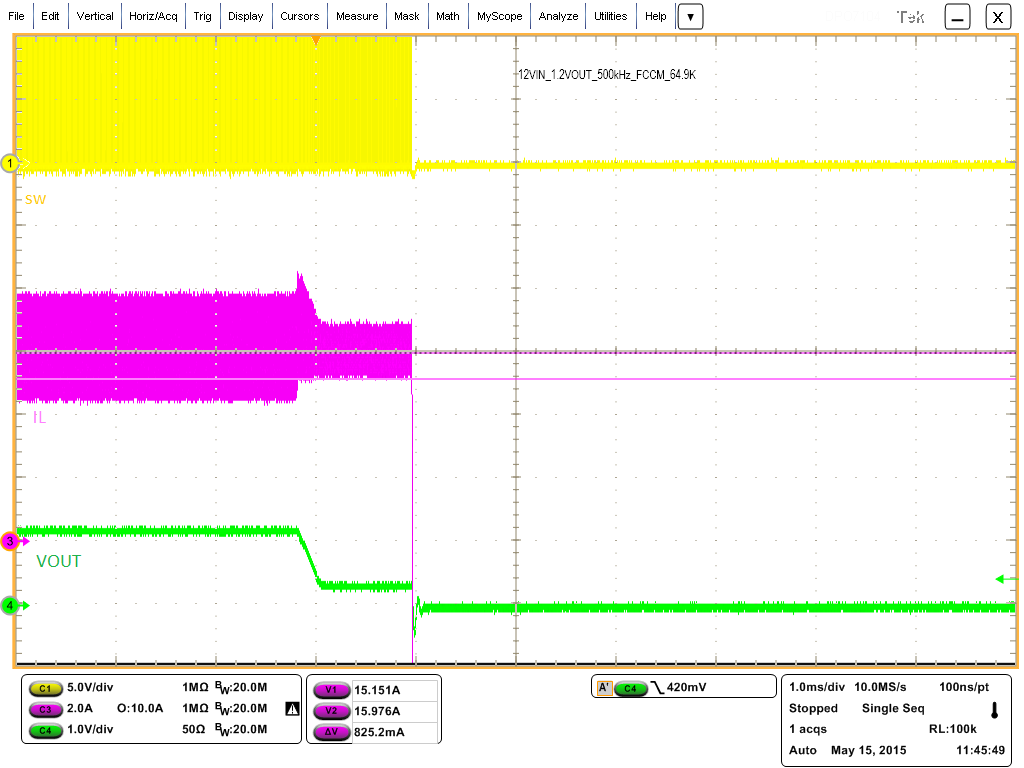This screenshot has height=768, width=1024.
Task: Select the V2 cursor readout badge
Action: [330, 709]
